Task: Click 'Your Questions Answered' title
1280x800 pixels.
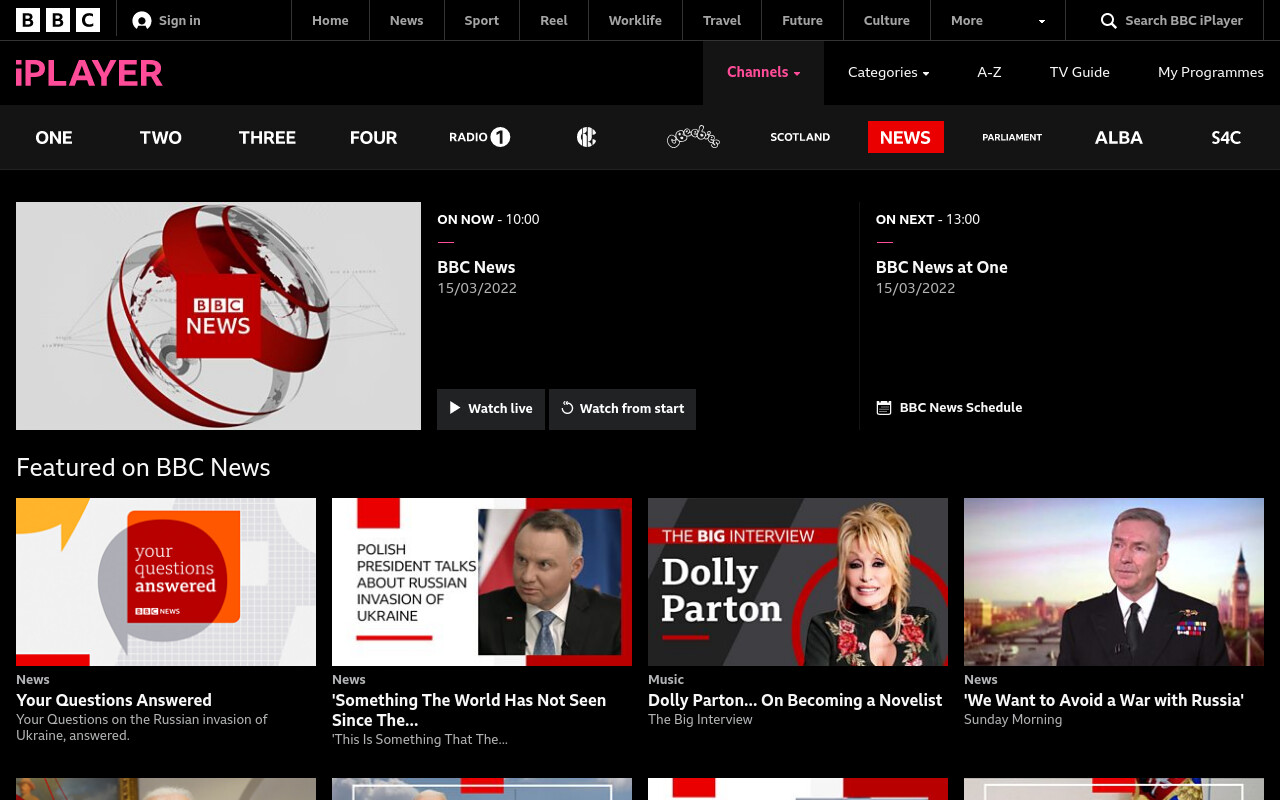Action: tap(114, 700)
